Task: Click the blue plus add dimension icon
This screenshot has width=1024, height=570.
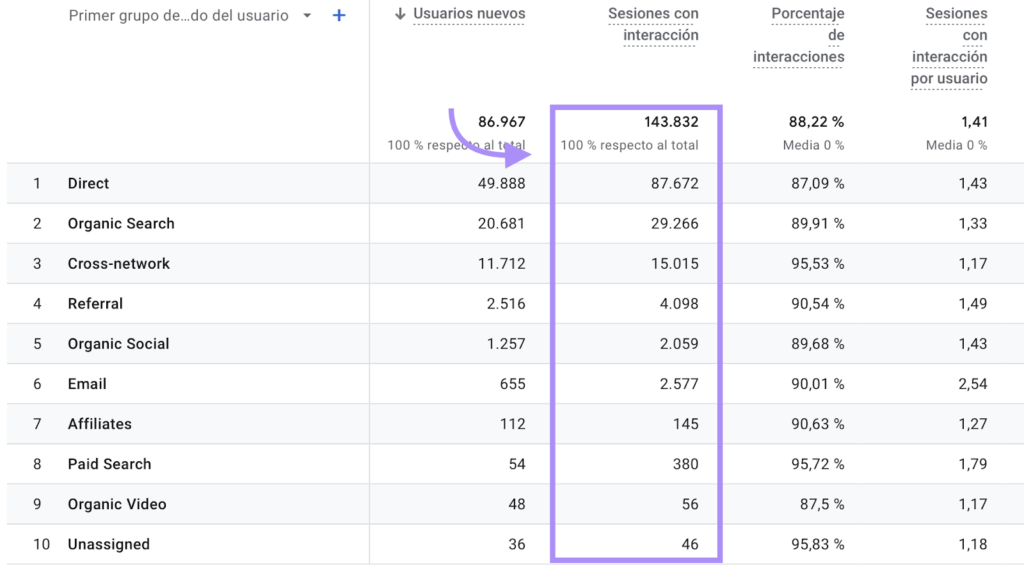Action: tap(339, 16)
